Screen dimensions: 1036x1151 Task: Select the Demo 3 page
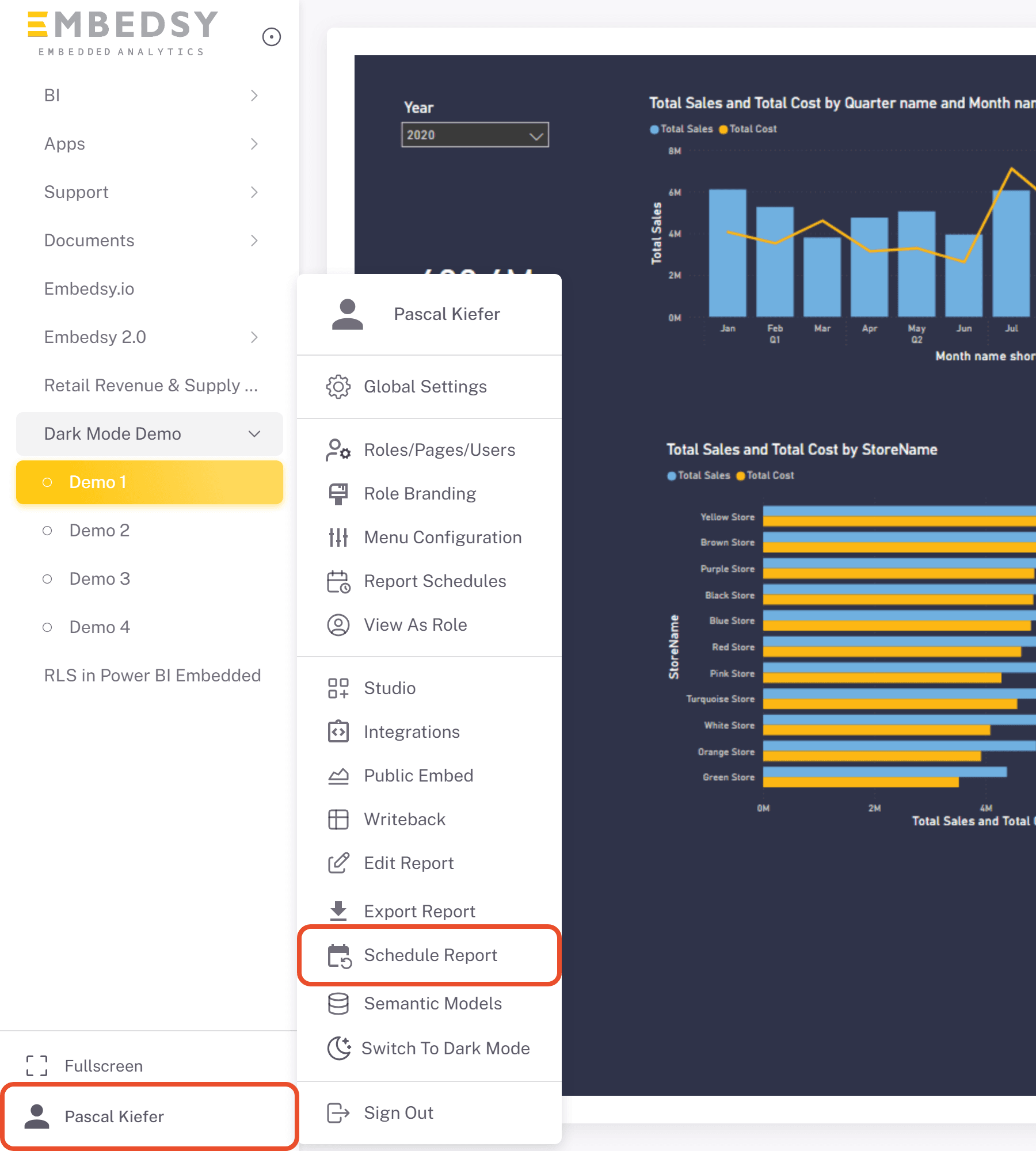[x=150, y=579]
